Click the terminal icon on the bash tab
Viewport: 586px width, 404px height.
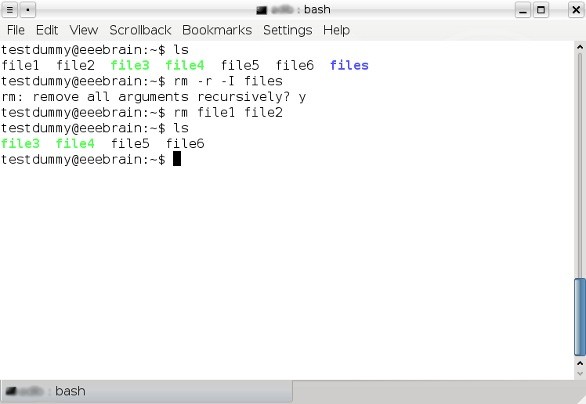tap(11, 391)
